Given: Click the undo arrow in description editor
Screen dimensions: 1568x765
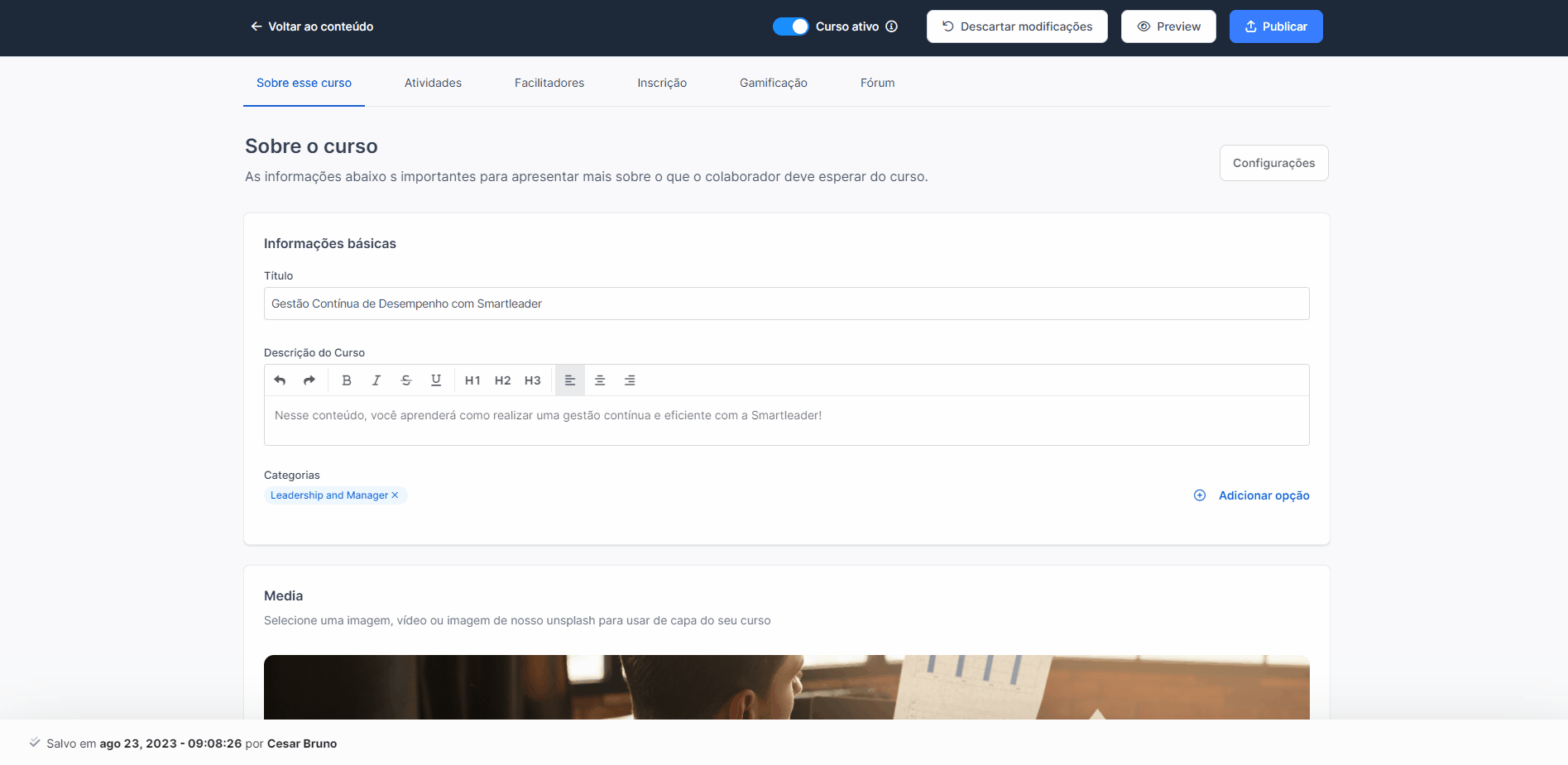Looking at the screenshot, I should click(x=280, y=380).
